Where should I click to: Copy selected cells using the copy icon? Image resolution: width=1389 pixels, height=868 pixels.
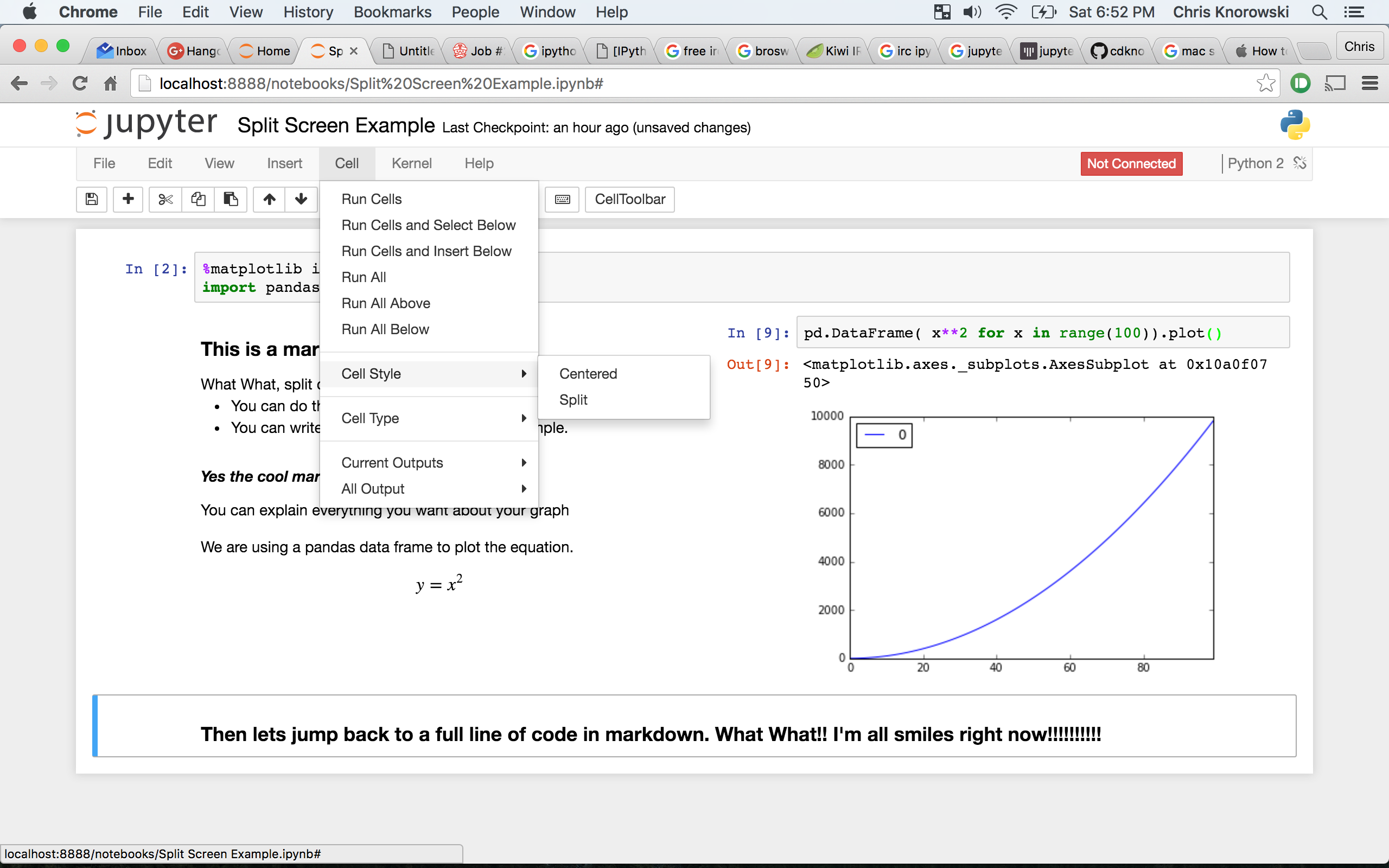click(x=197, y=199)
